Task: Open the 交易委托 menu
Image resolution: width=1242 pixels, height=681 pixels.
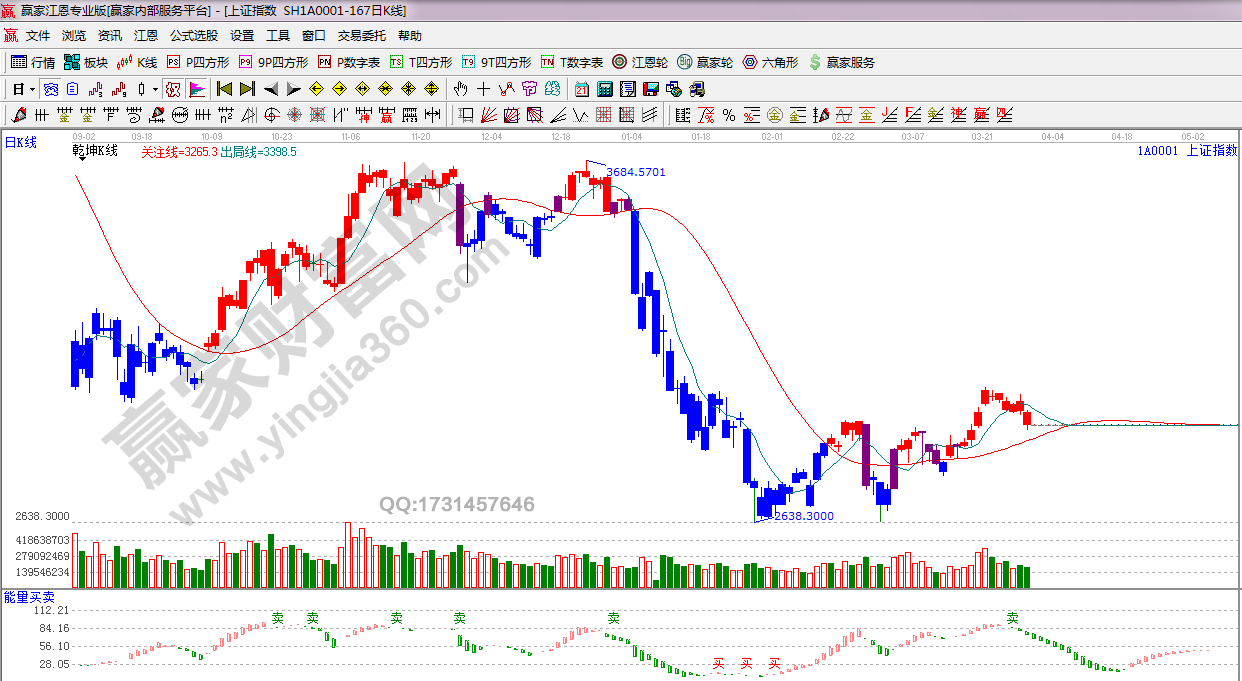Action: tap(361, 35)
